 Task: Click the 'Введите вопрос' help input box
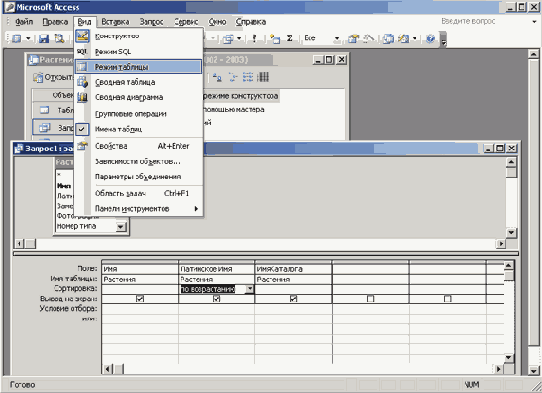click(x=484, y=21)
